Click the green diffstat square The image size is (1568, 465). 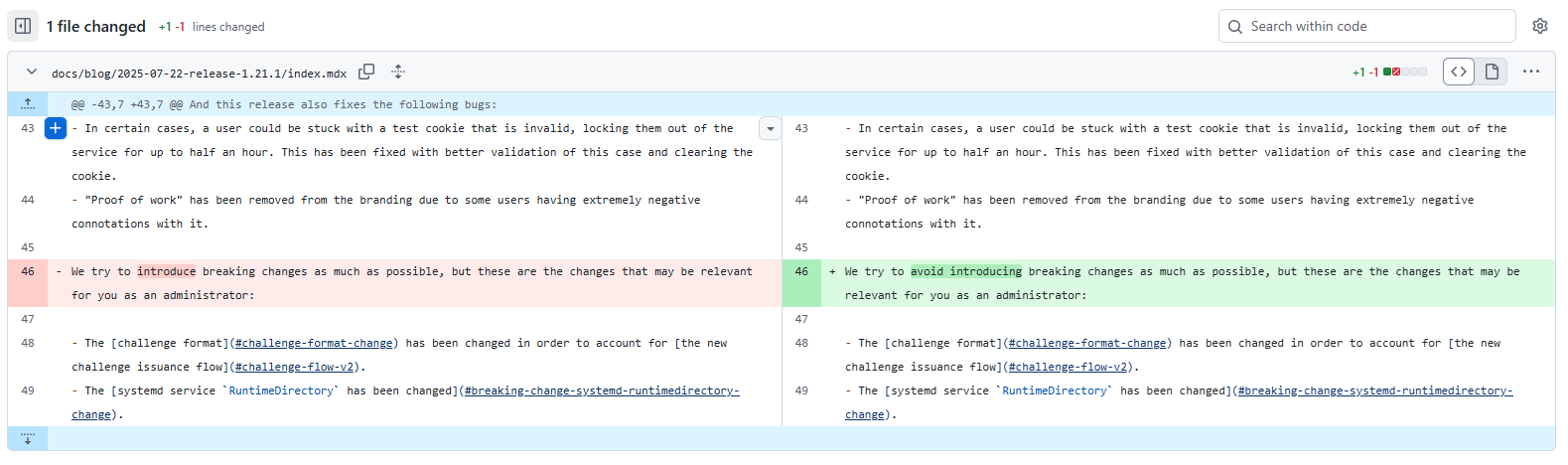tap(1387, 72)
